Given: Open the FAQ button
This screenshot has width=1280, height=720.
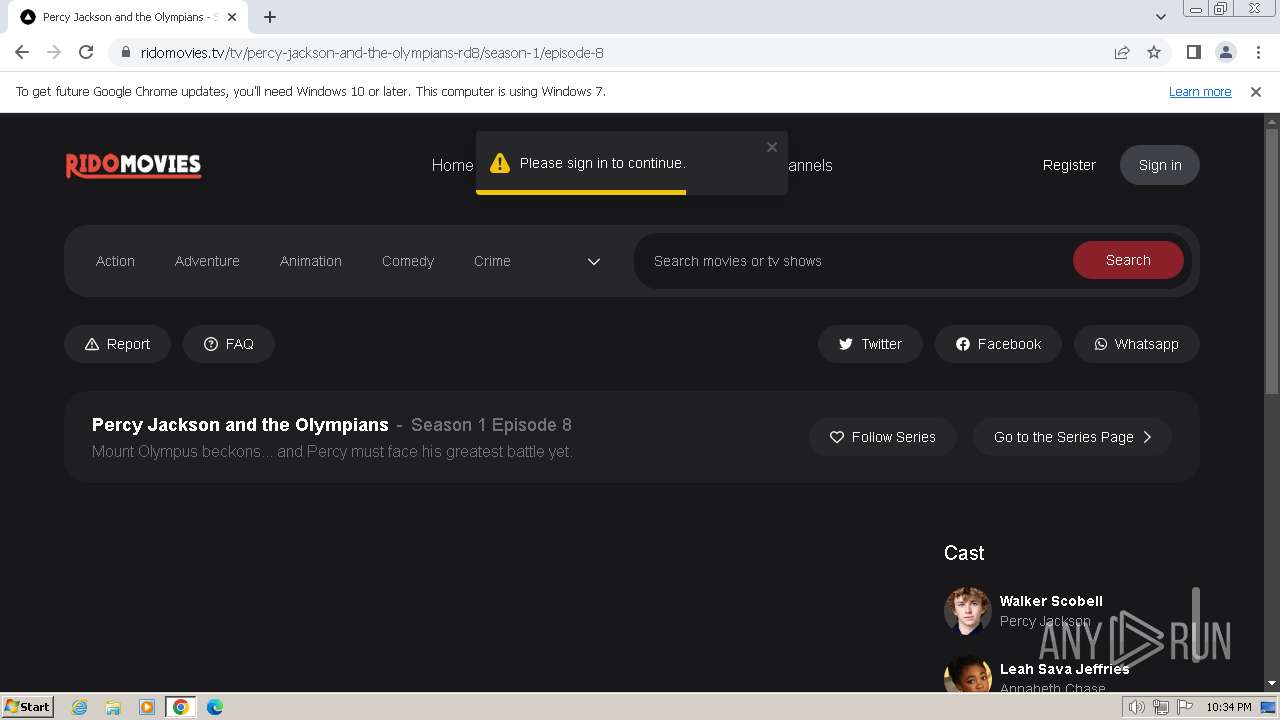Looking at the screenshot, I should (229, 344).
